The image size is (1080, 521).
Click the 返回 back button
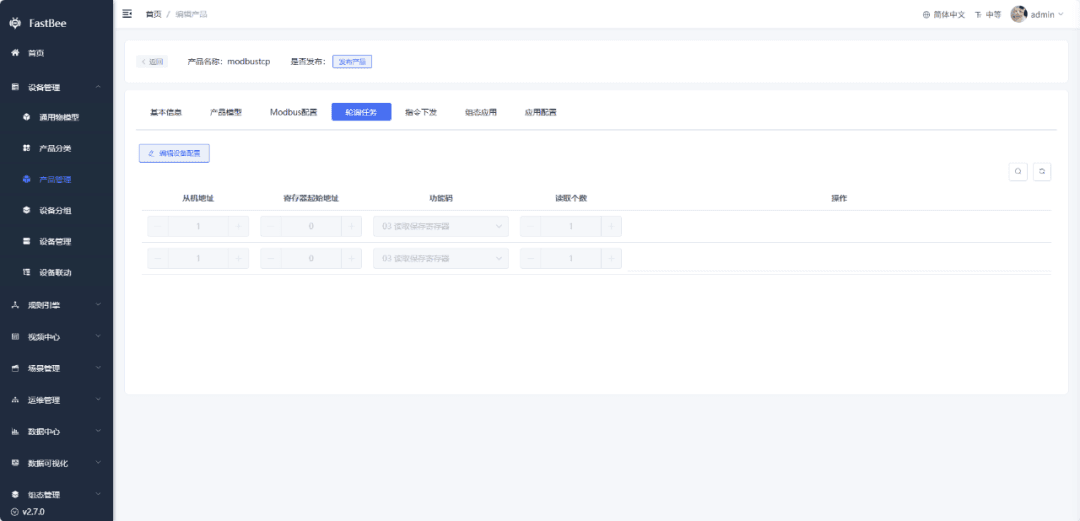[x=152, y=61]
